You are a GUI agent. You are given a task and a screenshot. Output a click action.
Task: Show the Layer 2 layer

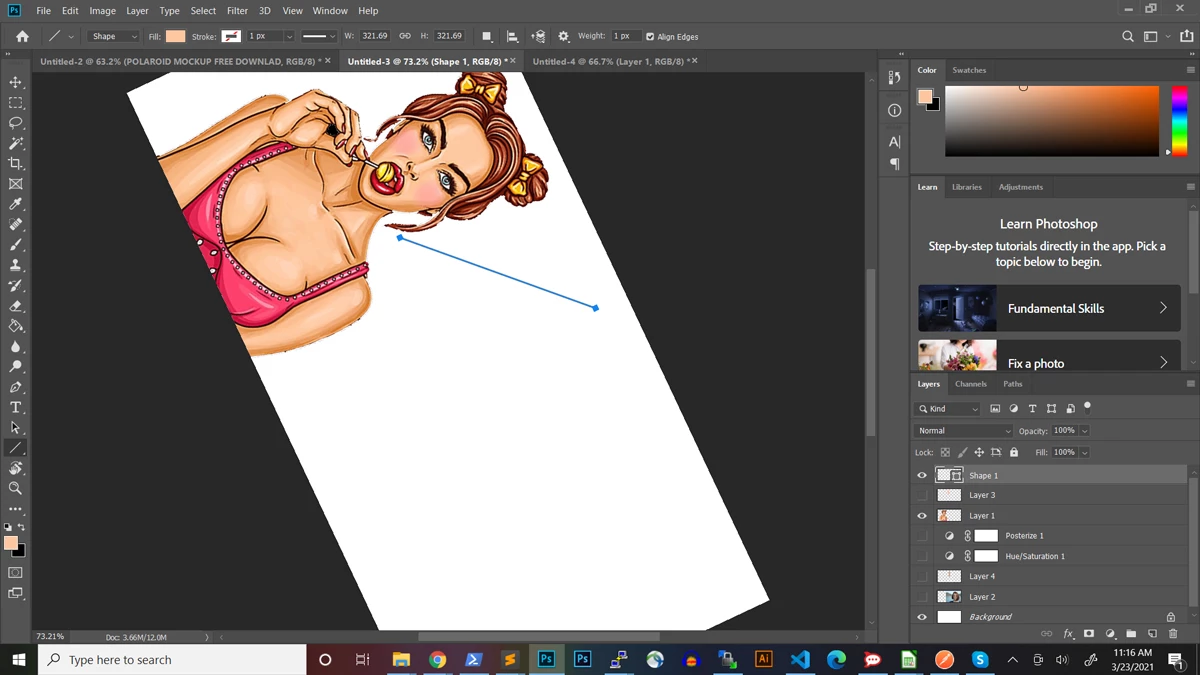click(x=922, y=597)
